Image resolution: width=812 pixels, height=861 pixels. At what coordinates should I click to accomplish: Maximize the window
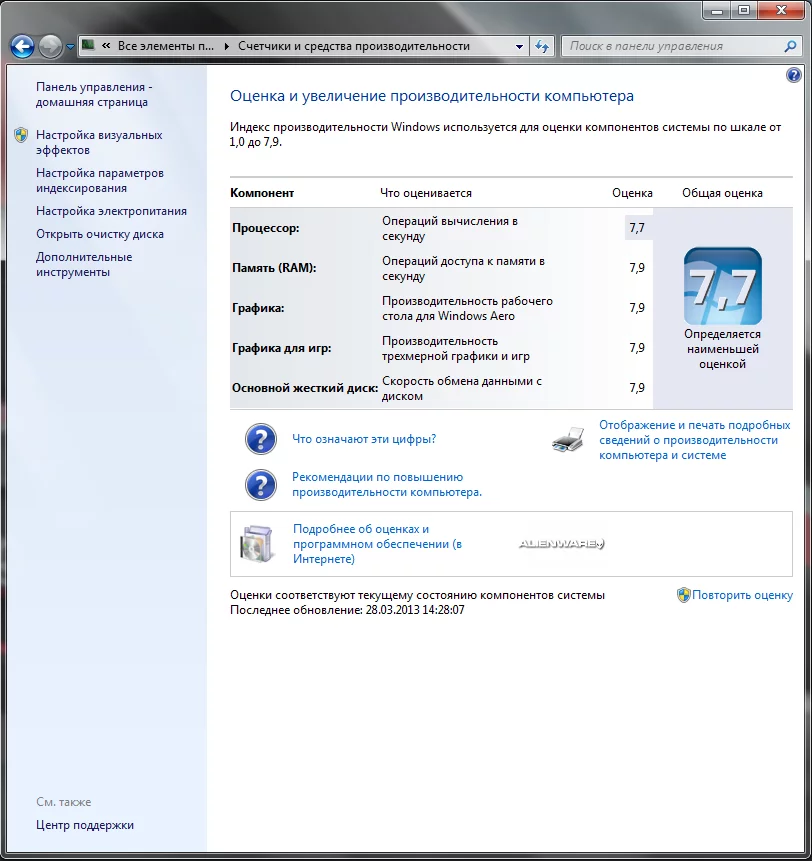point(744,10)
